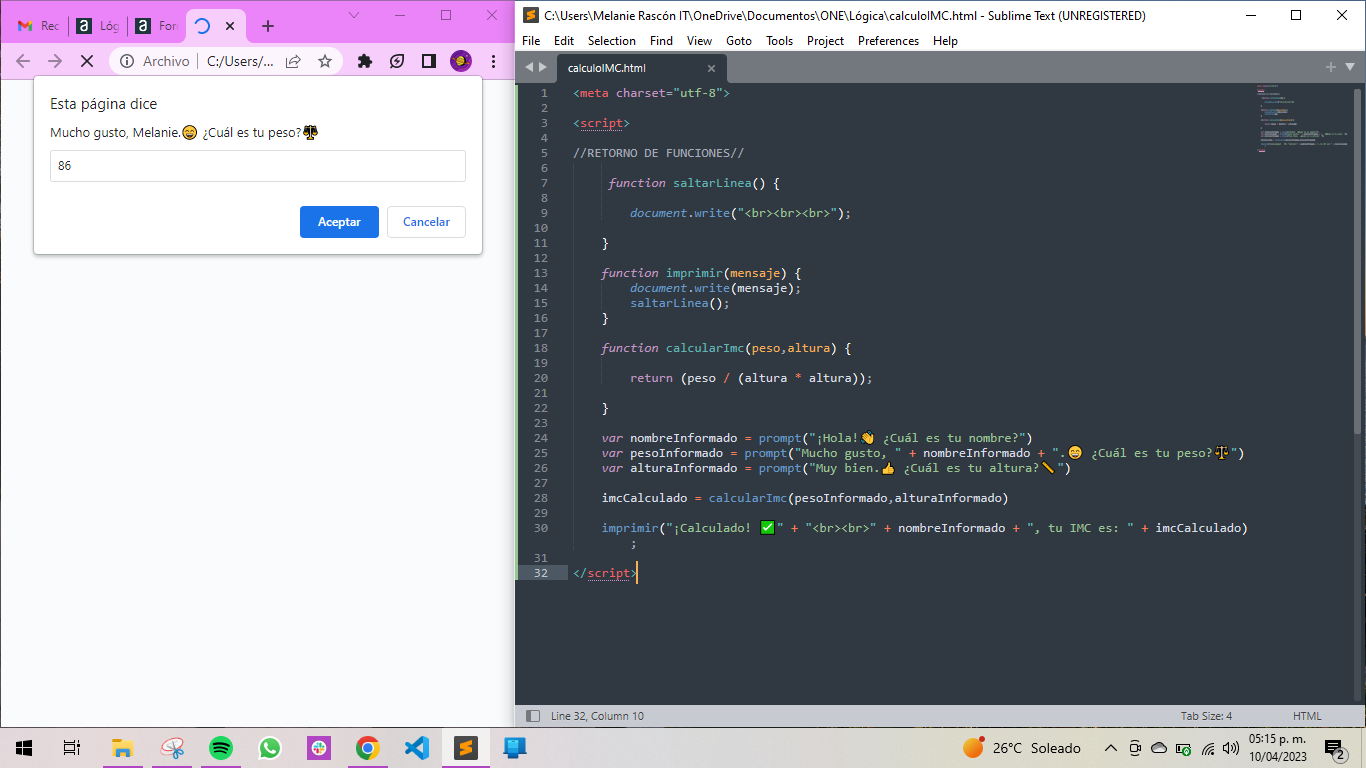The width and height of the screenshot is (1366, 768).
Task: Click the code minimap in Sublime Text
Action: [x=1303, y=120]
